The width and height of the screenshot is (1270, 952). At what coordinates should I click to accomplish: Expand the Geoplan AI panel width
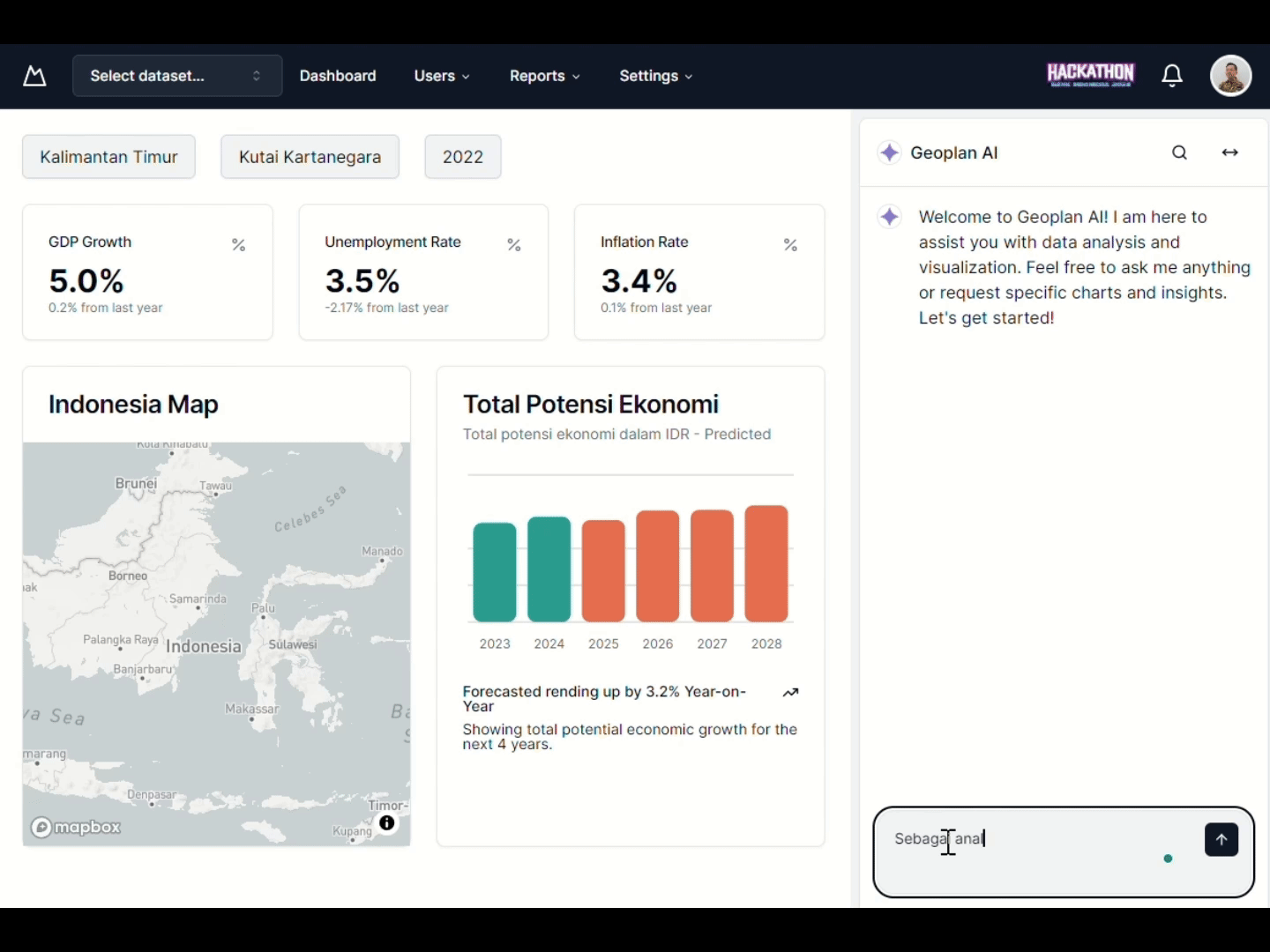pos(1230,152)
